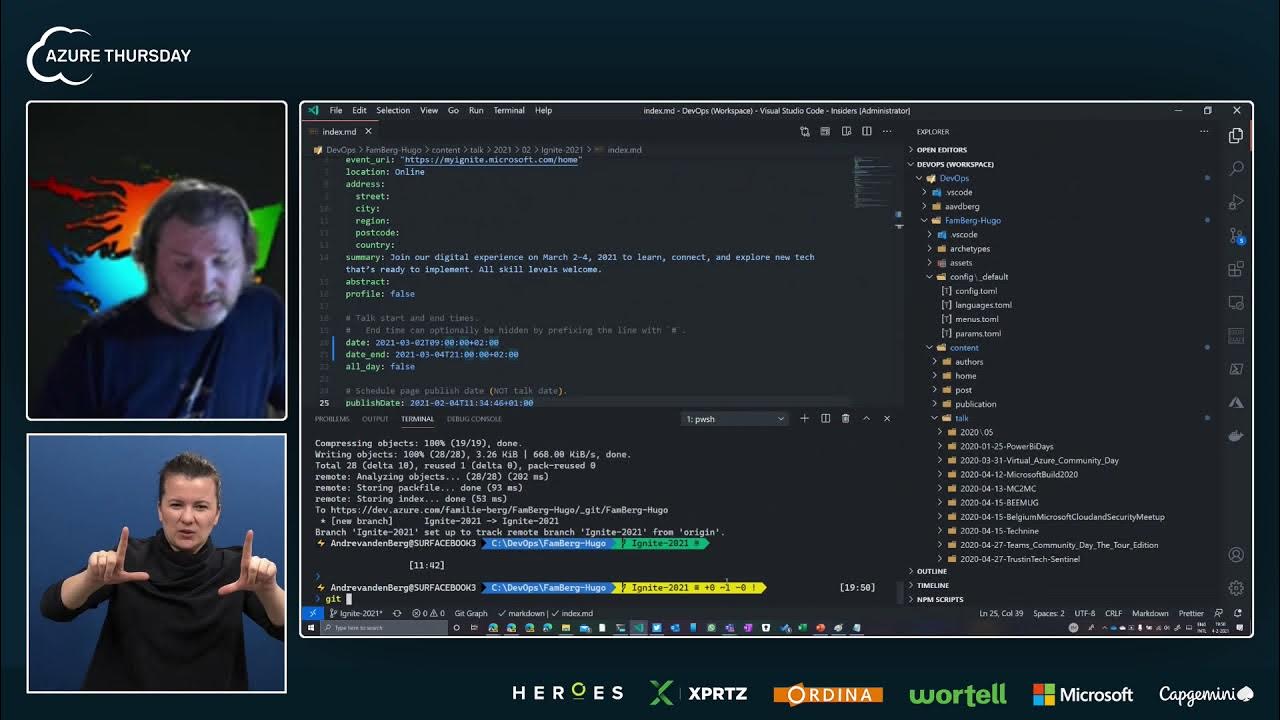Collapse the FamBerg-Hugo folder

[972, 220]
